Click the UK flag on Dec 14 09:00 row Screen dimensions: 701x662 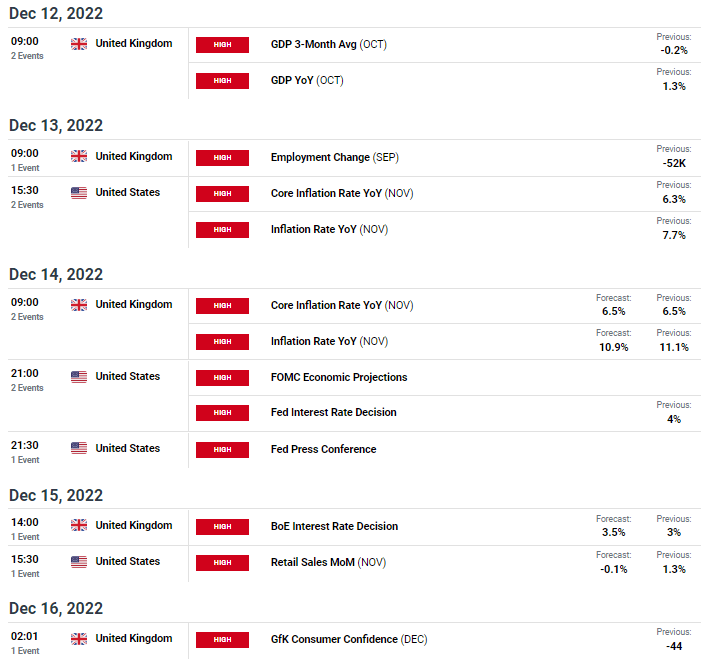[x=79, y=305]
